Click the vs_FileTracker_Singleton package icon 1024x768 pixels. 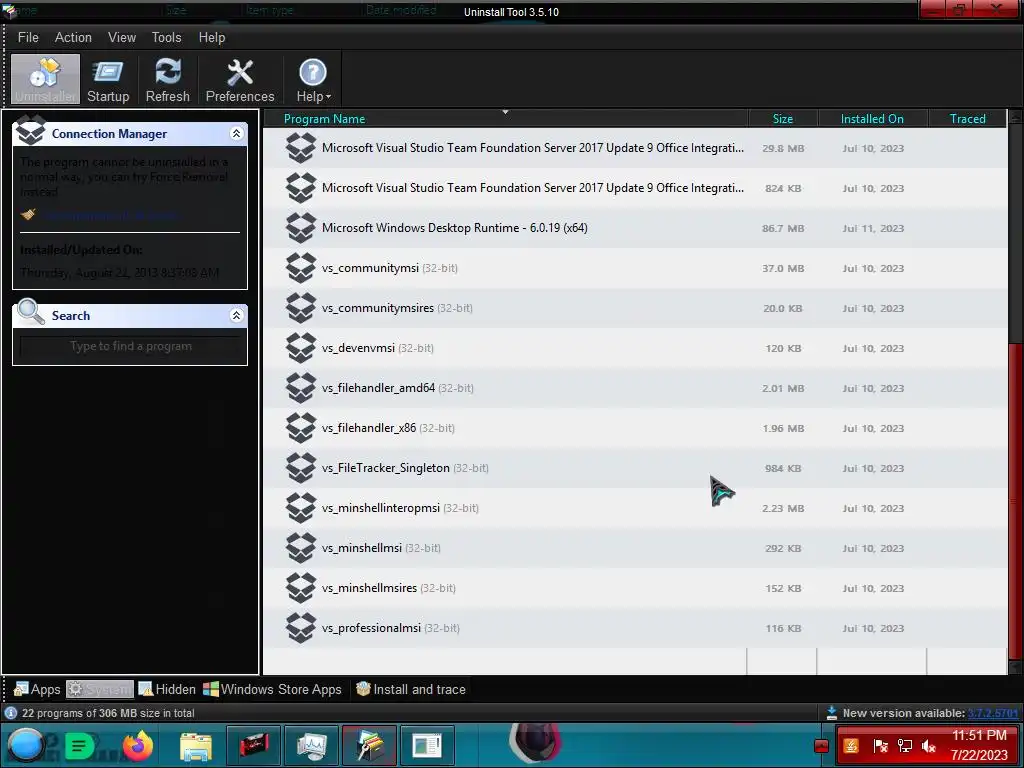pos(301,468)
